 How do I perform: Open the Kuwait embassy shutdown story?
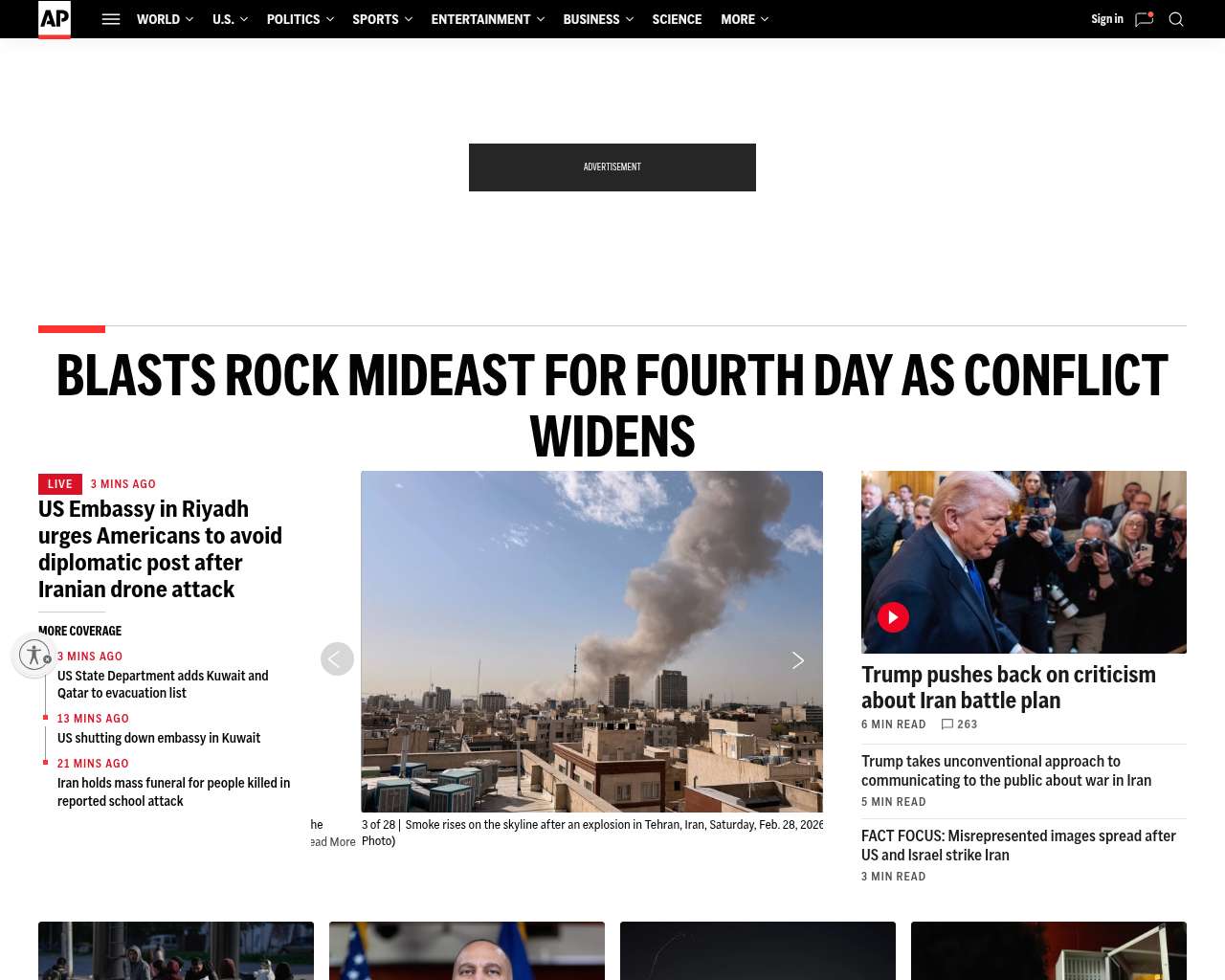(x=159, y=738)
